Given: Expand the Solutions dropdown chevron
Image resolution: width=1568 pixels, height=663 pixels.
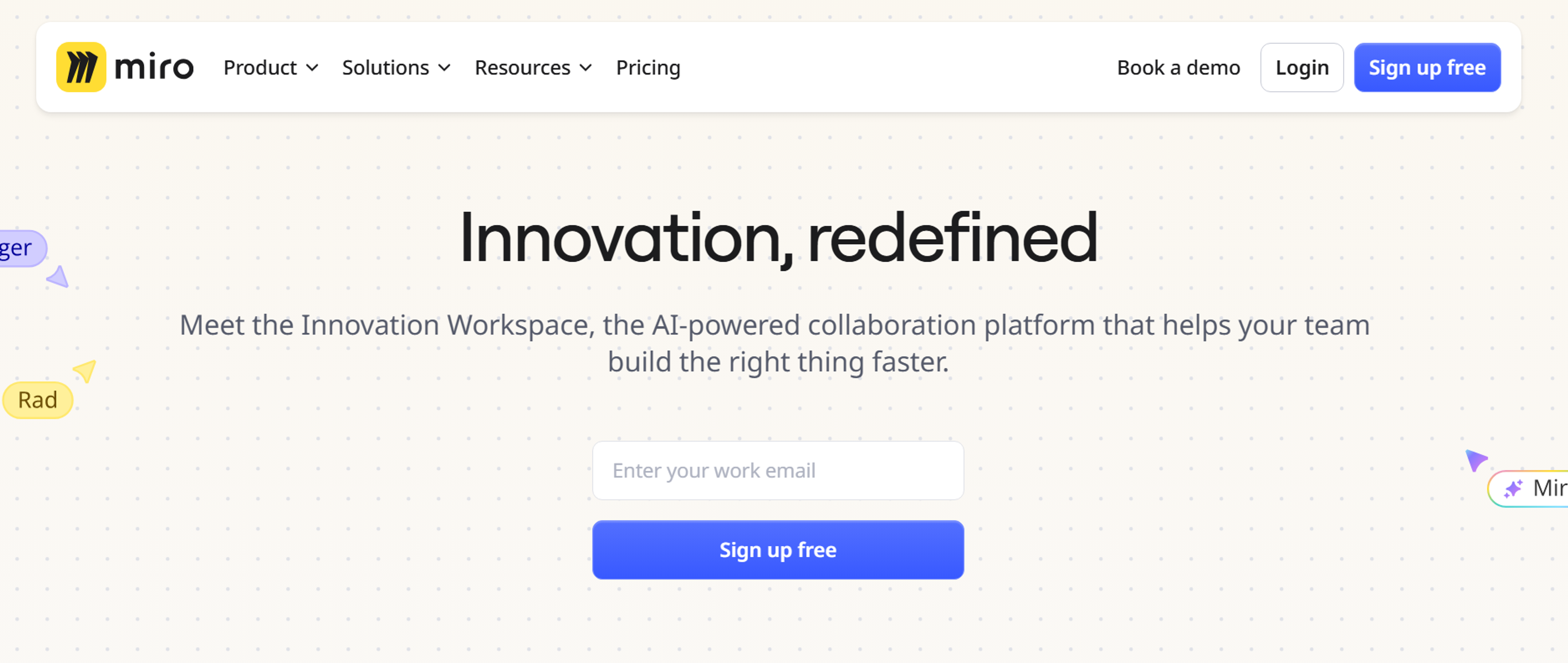Looking at the screenshot, I should point(444,68).
